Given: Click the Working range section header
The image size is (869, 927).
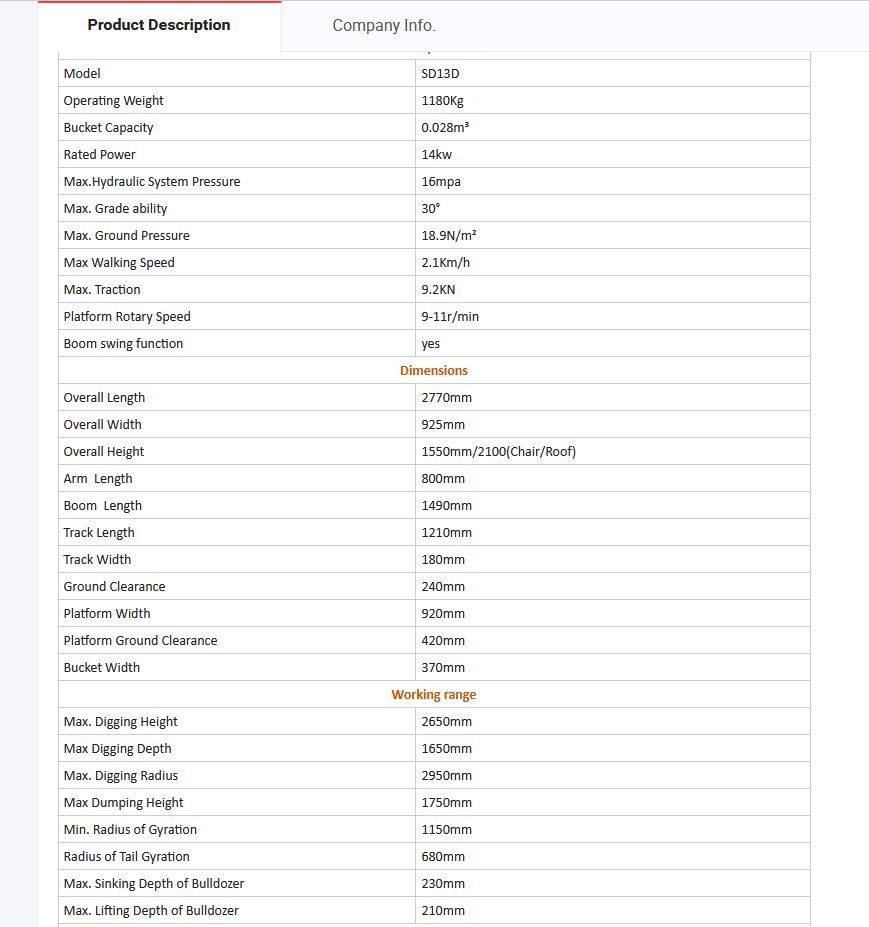Looking at the screenshot, I should (433, 694).
